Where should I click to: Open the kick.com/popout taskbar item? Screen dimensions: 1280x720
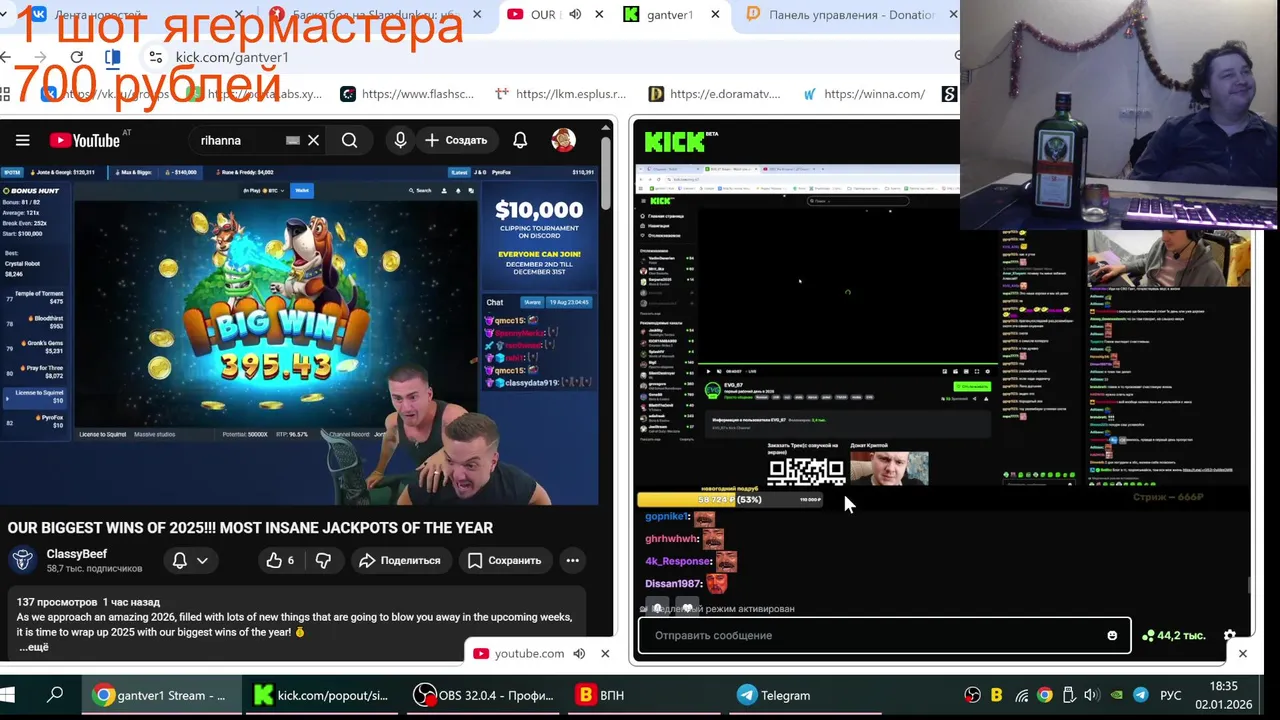(x=322, y=695)
